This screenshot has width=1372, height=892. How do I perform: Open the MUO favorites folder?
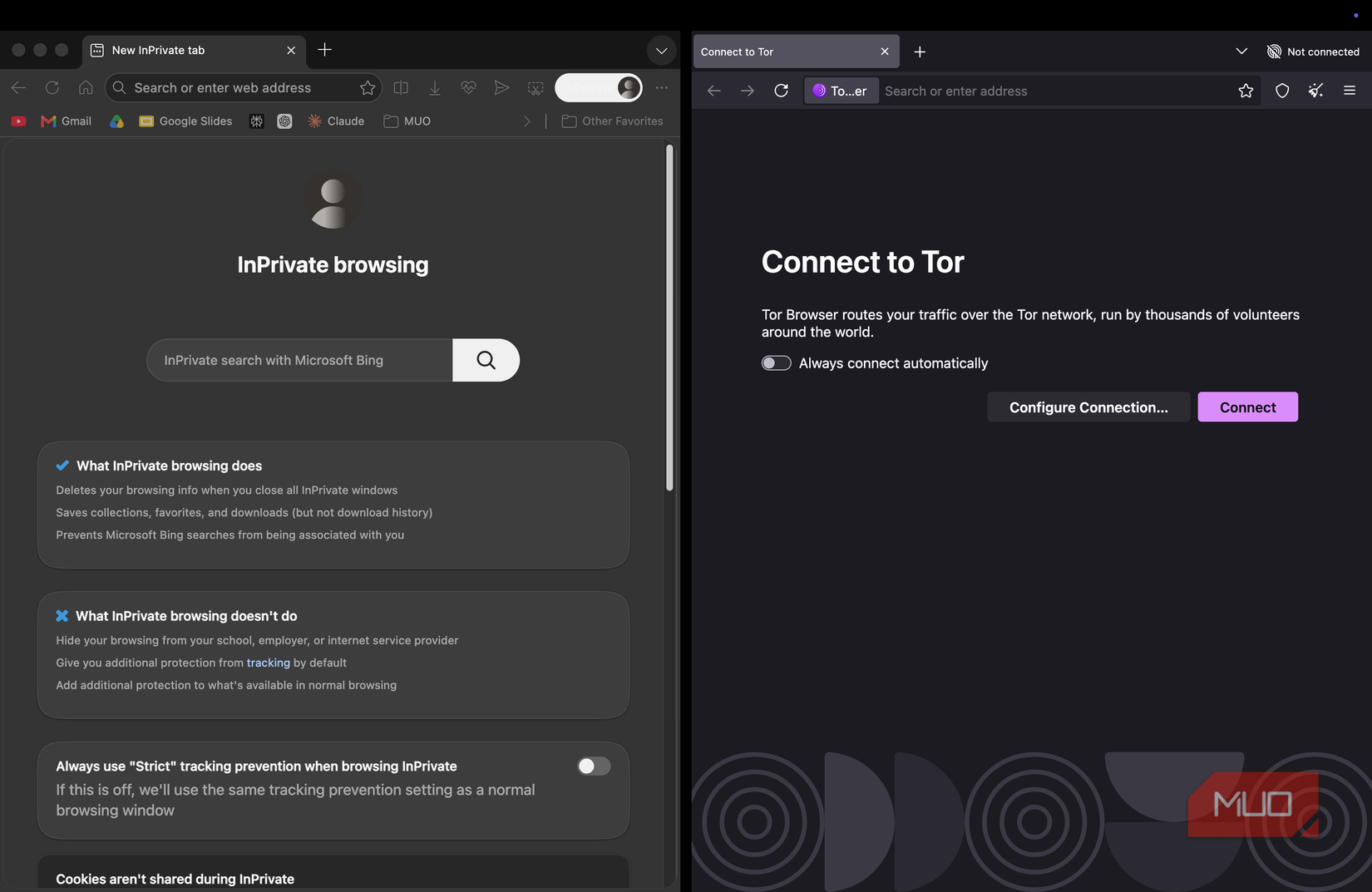point(407,121)
